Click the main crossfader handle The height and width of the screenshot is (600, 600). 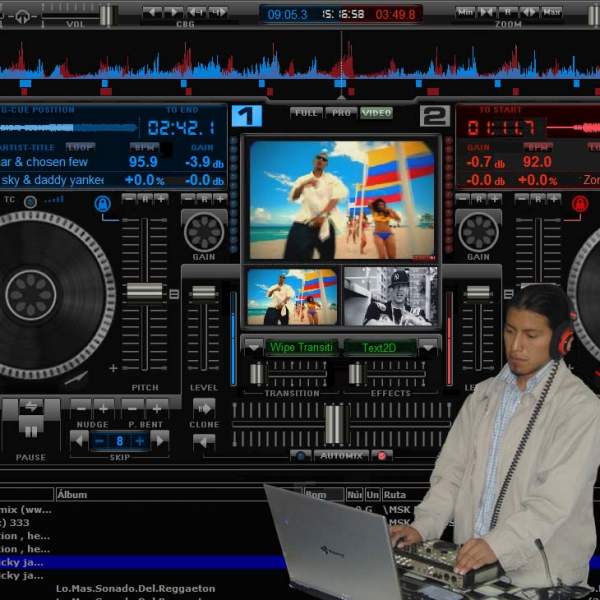click(335, 424)
